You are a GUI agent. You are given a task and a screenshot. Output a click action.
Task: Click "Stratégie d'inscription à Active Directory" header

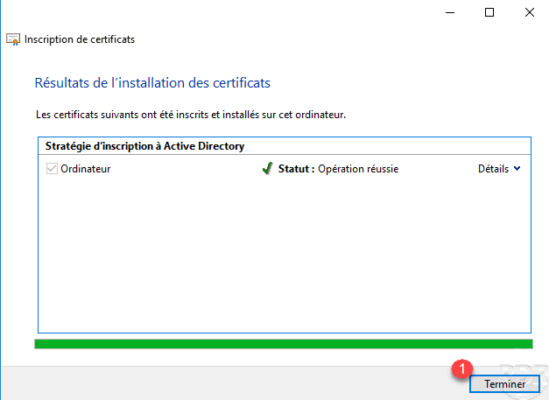[145, 146]
